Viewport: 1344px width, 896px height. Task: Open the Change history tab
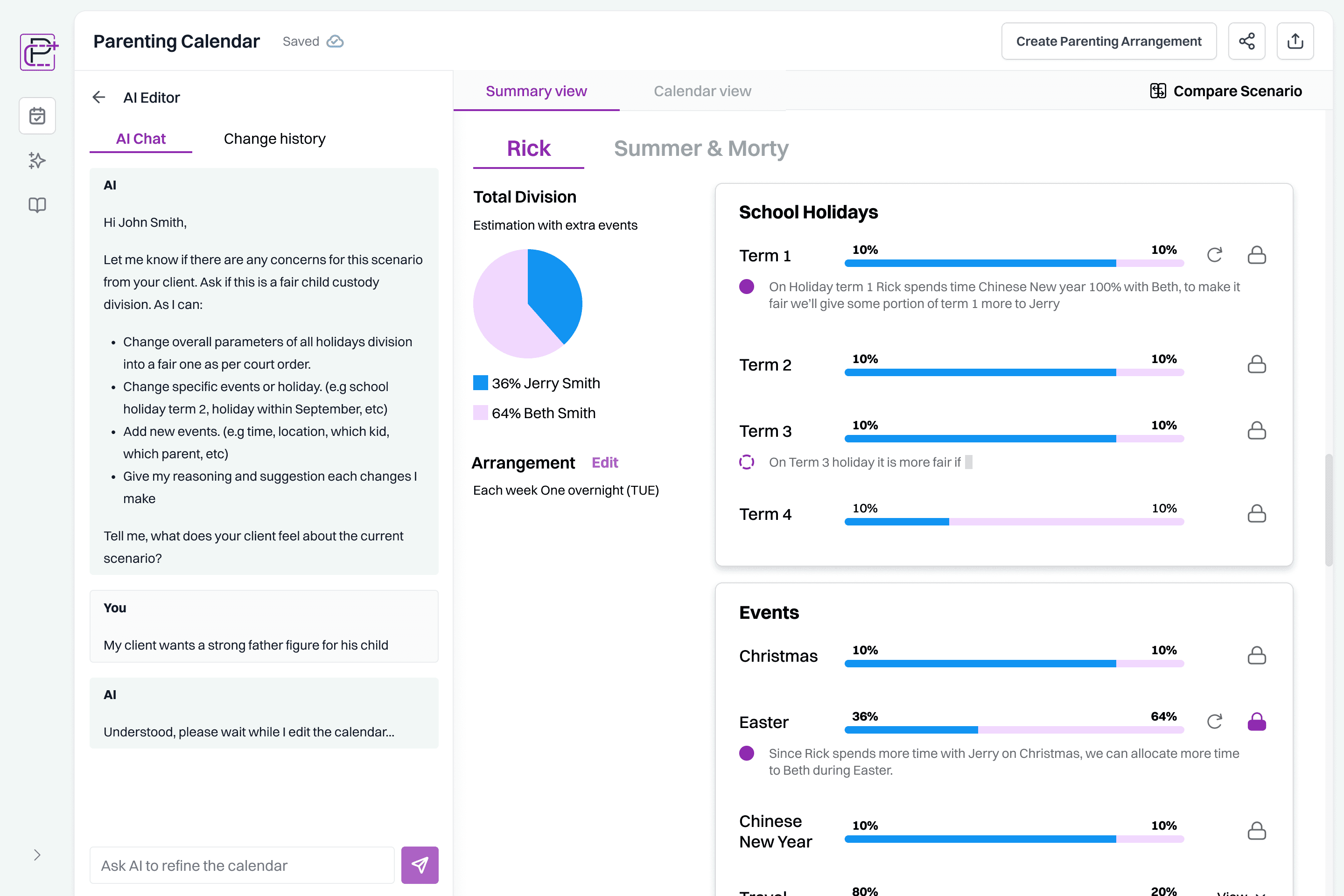pos(274,139)
